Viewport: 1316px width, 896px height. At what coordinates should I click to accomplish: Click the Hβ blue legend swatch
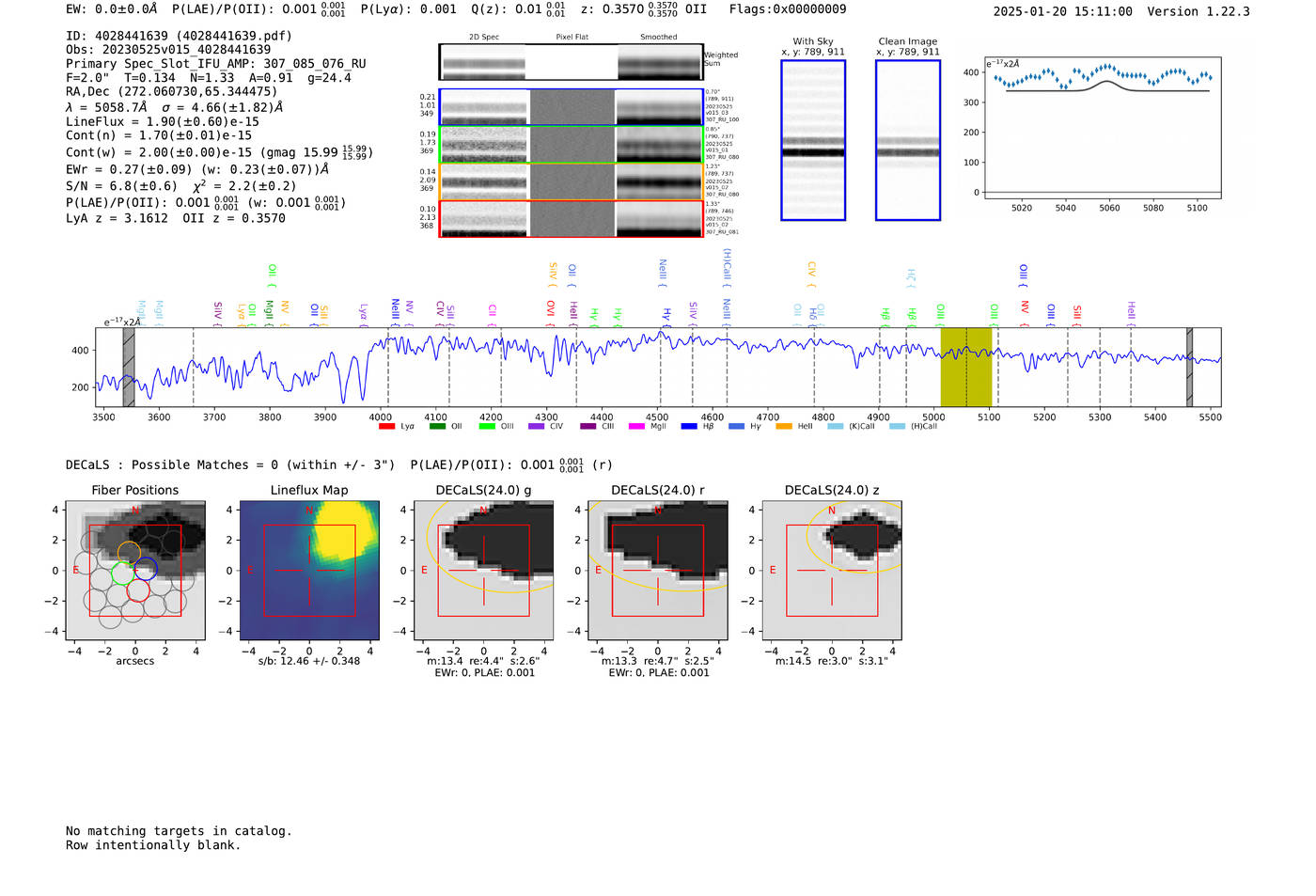[x=689, y=427]
